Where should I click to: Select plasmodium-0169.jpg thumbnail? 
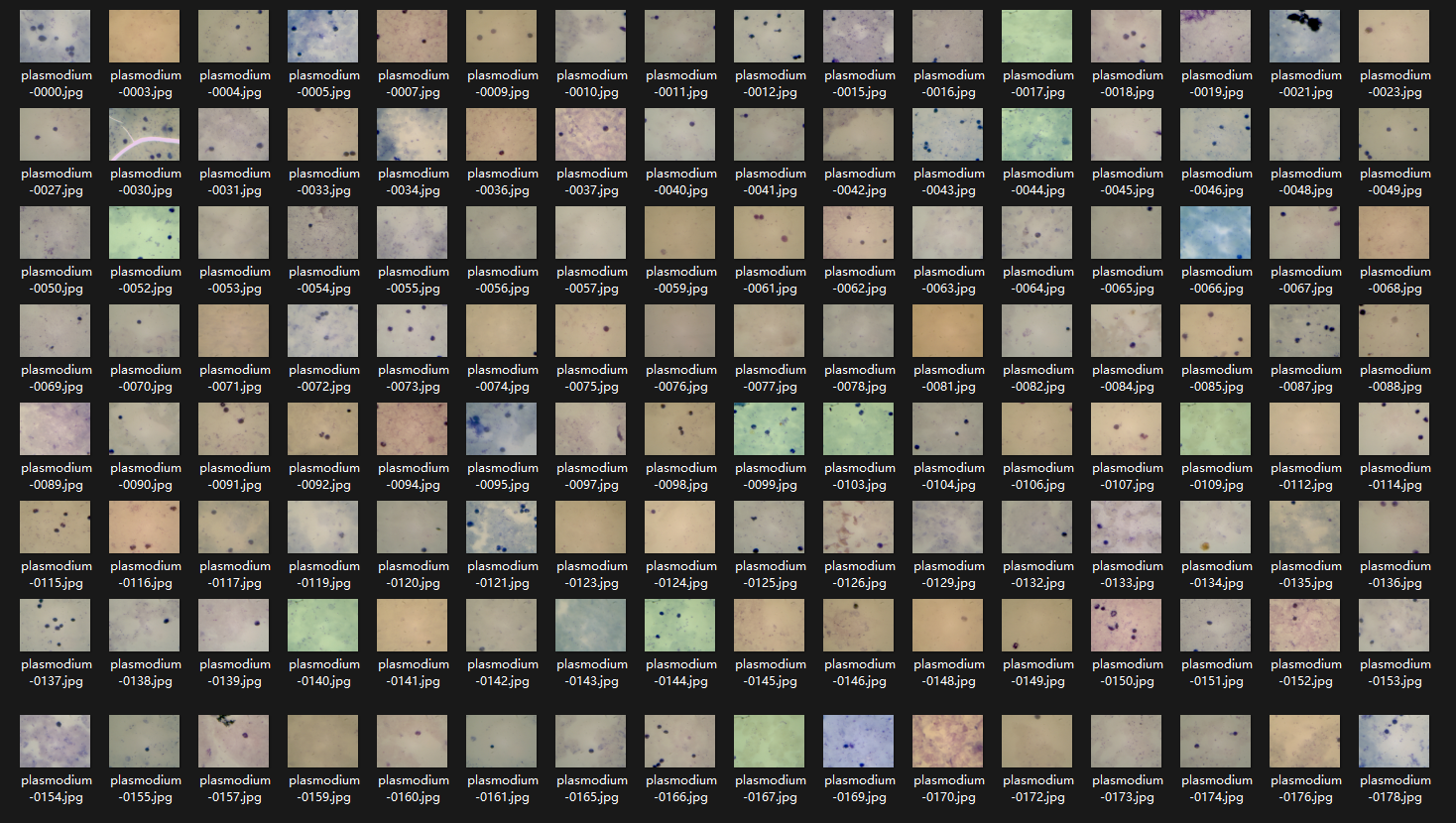[859, 742]
